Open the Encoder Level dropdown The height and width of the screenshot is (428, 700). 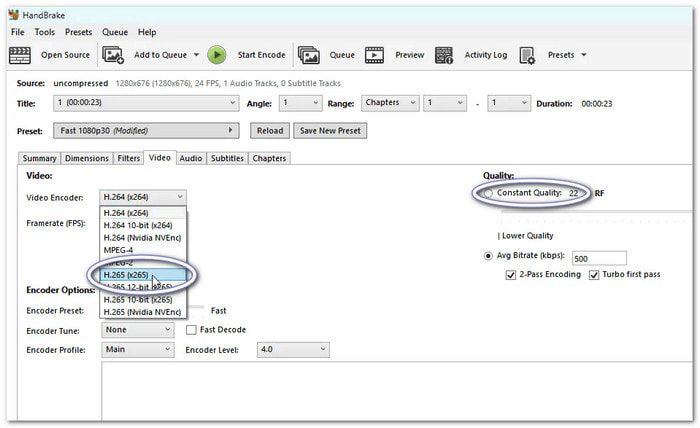(x=293, y=349)
